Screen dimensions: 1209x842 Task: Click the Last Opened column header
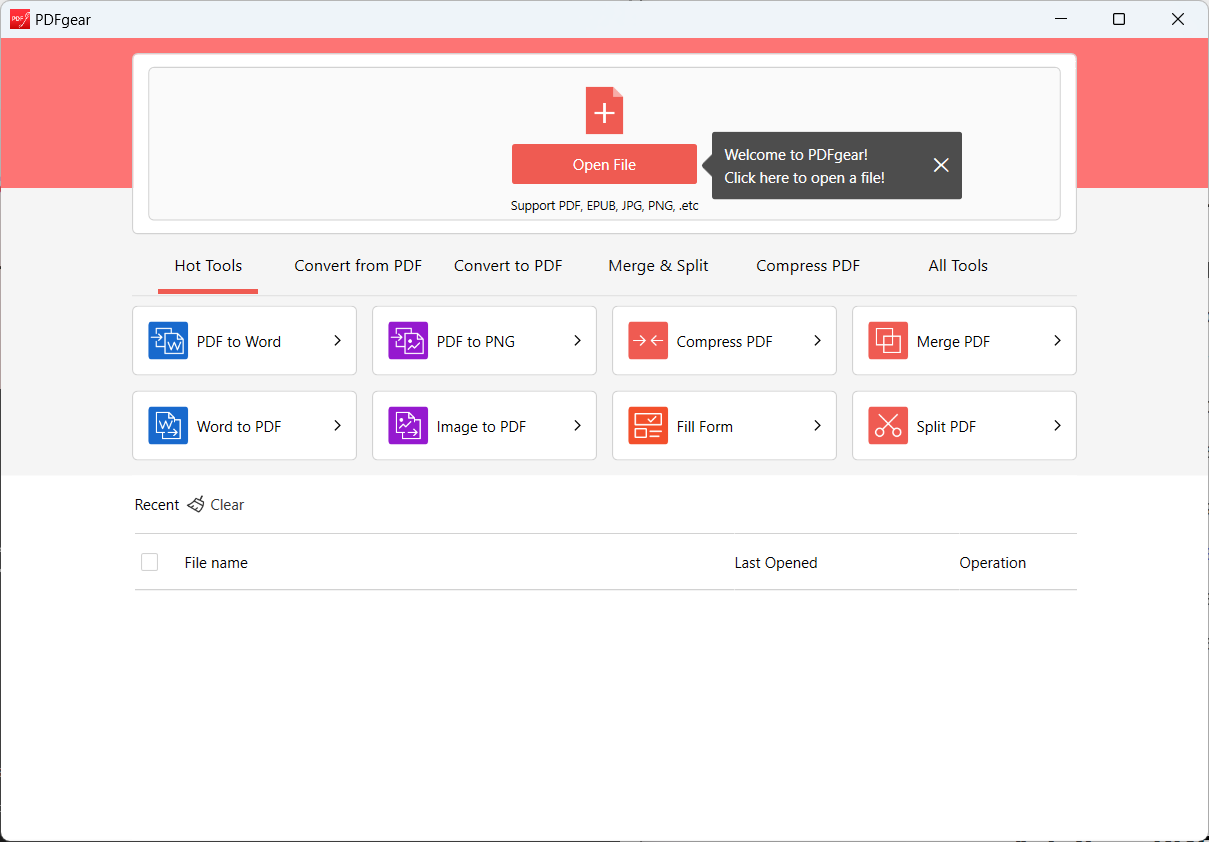point(776,563)
